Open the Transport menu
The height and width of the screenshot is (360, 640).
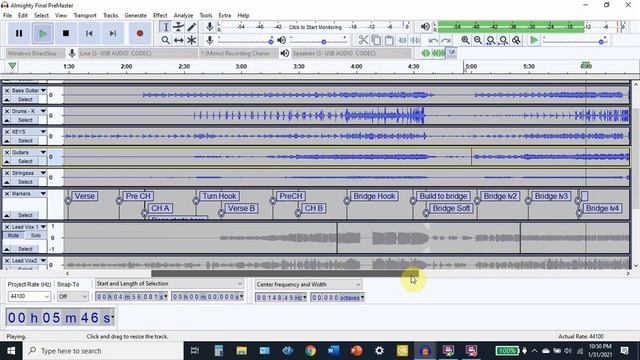85,16
